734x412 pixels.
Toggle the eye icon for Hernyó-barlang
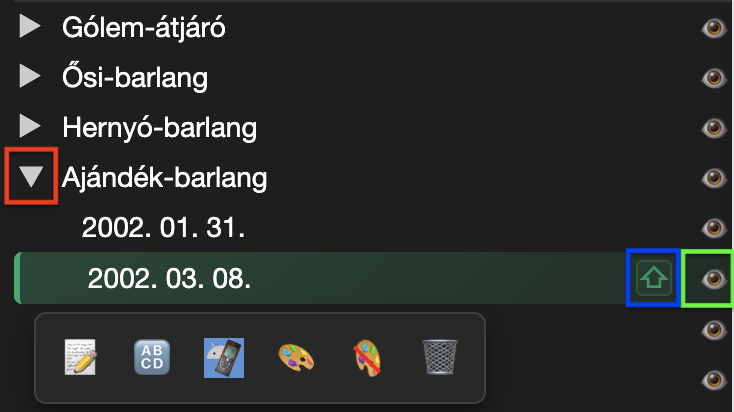click(713, 128)
